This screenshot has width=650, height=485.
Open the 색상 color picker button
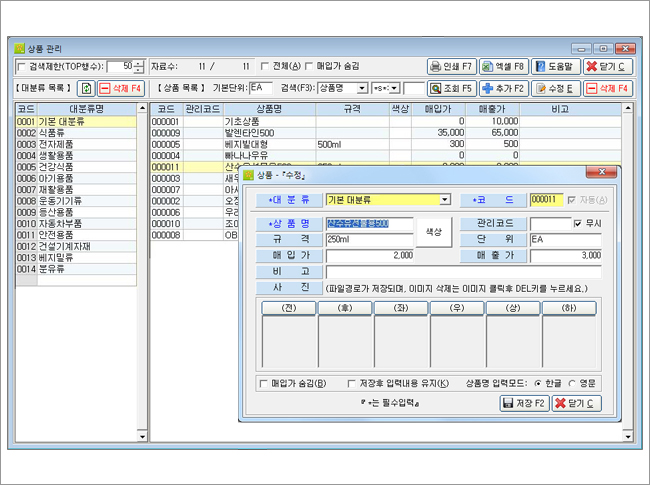click(x=434, y=232)
